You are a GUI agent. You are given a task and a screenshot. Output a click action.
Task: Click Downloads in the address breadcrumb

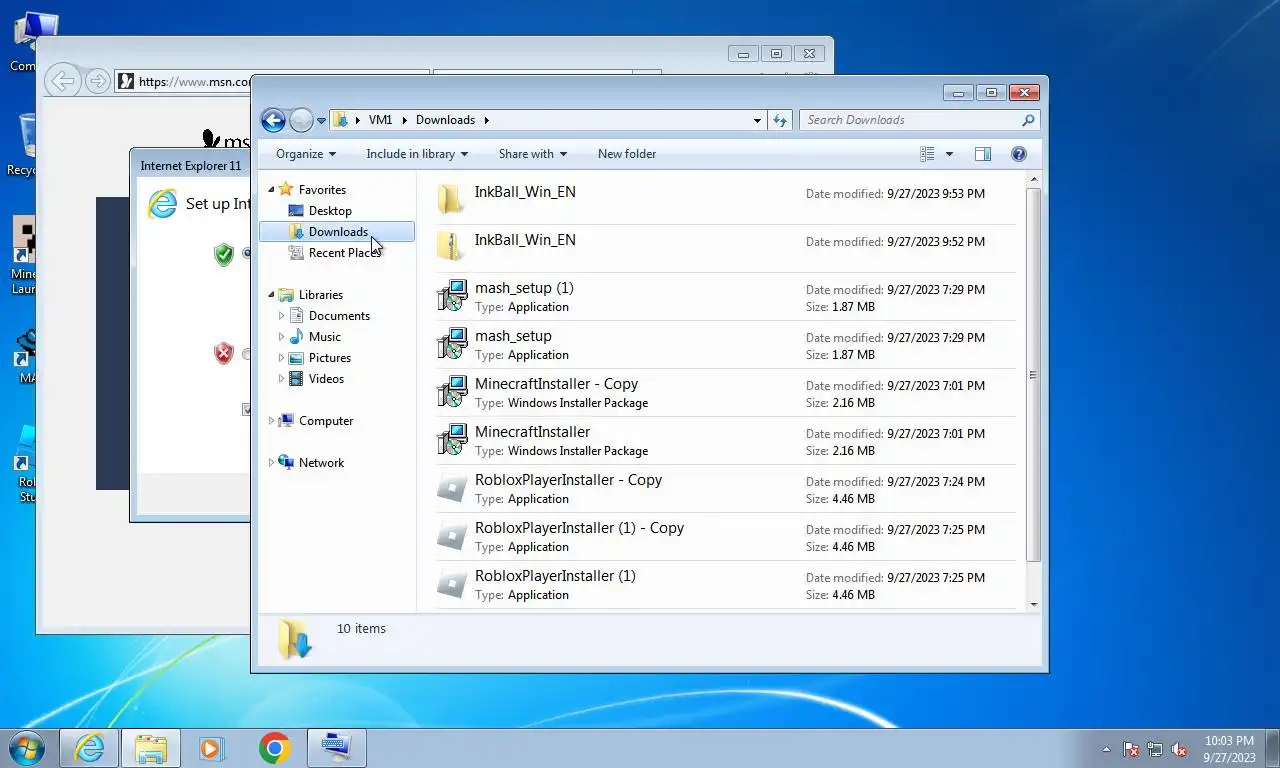[445, 120]
